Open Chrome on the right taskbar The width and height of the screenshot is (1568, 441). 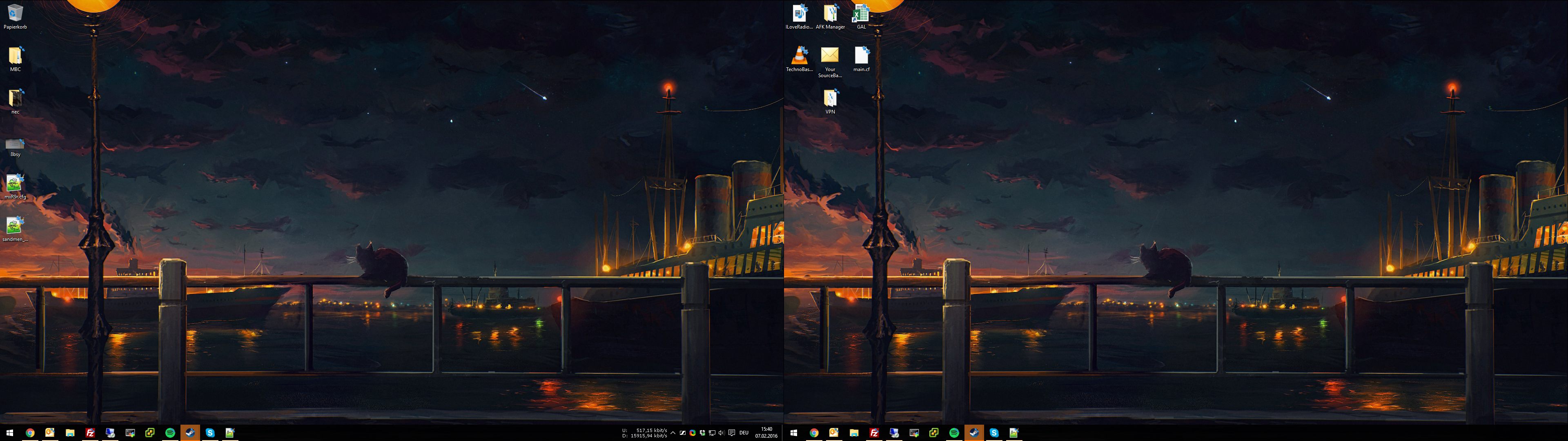coord(814,432)
